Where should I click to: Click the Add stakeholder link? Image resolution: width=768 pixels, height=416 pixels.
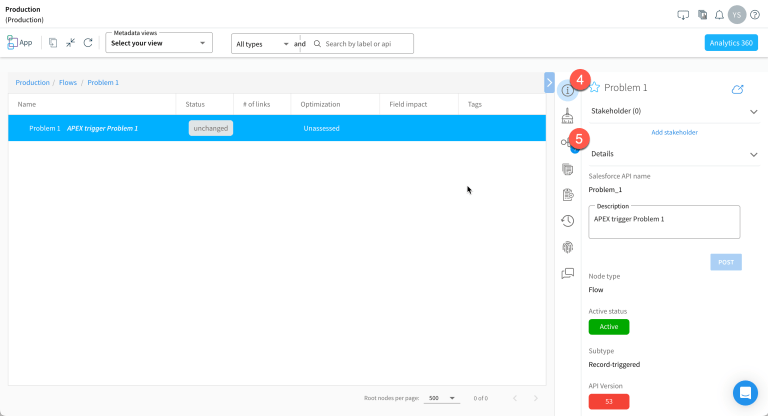[x=674, y=132]
